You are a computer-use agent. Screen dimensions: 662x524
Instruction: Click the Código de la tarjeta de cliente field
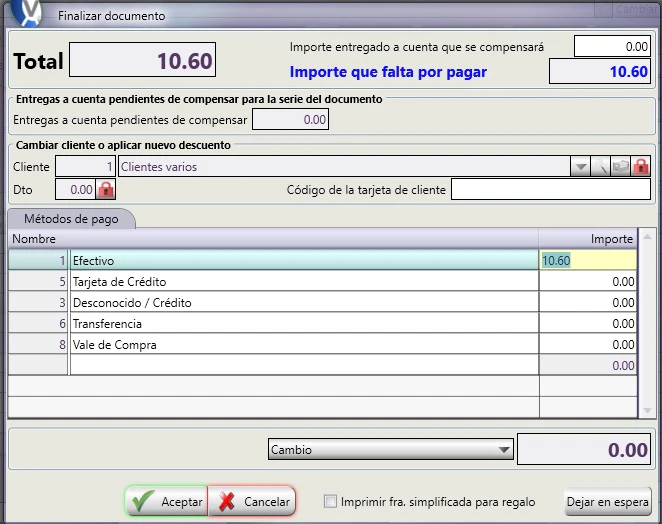click(x=551, y=190)
